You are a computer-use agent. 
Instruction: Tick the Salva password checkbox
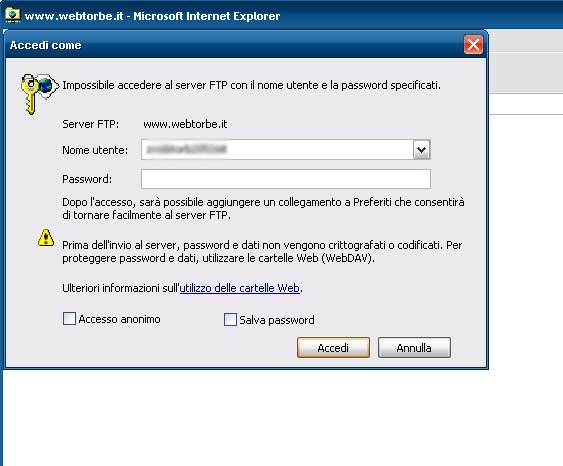230,319
